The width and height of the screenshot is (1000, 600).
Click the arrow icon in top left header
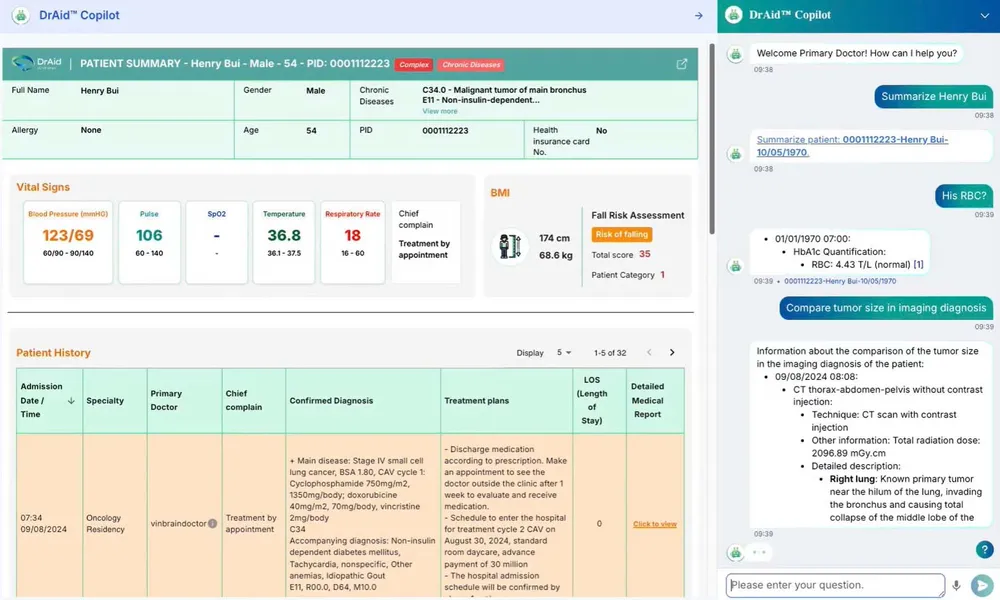click(x=699, y=15)
